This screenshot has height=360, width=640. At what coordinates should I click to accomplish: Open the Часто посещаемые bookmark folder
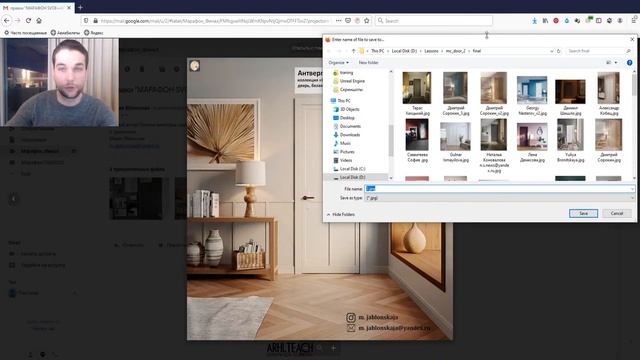click(x=25, y=33)
